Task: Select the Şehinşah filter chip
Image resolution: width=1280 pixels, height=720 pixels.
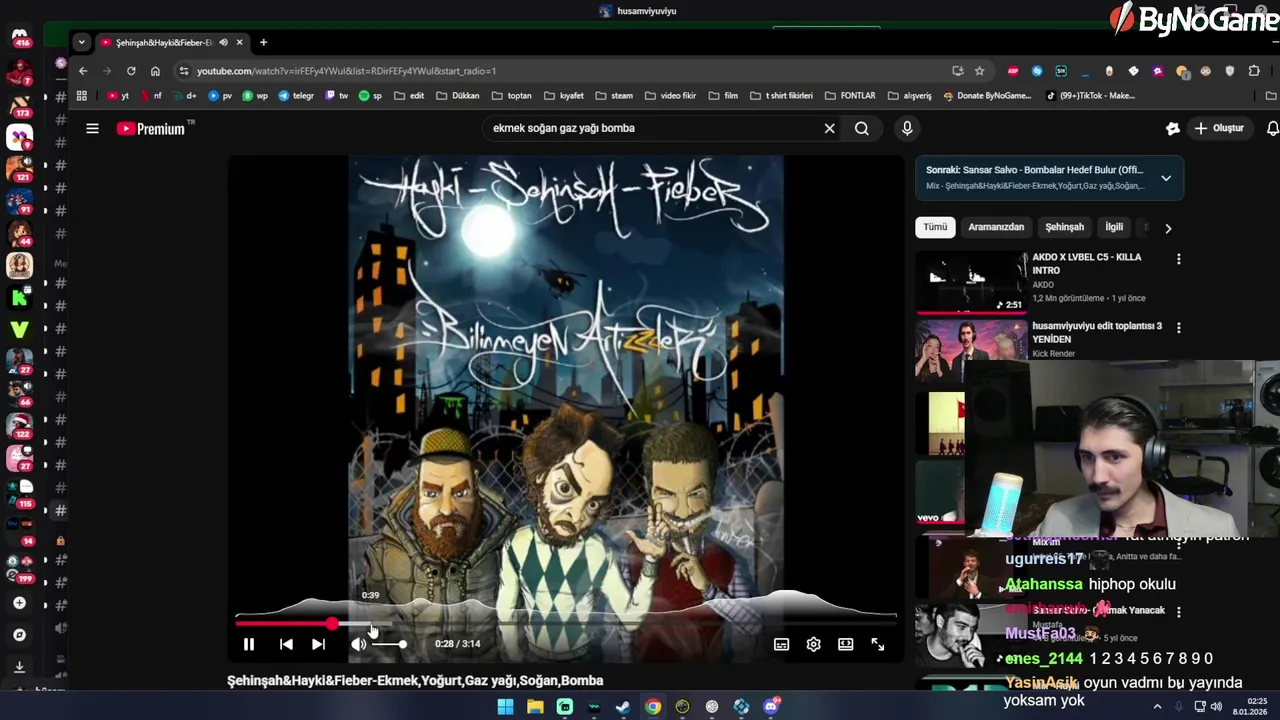Action: [1064, 227]
